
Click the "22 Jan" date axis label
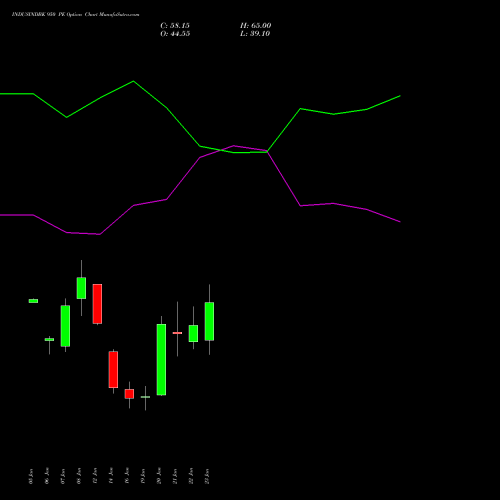(191, 476)
